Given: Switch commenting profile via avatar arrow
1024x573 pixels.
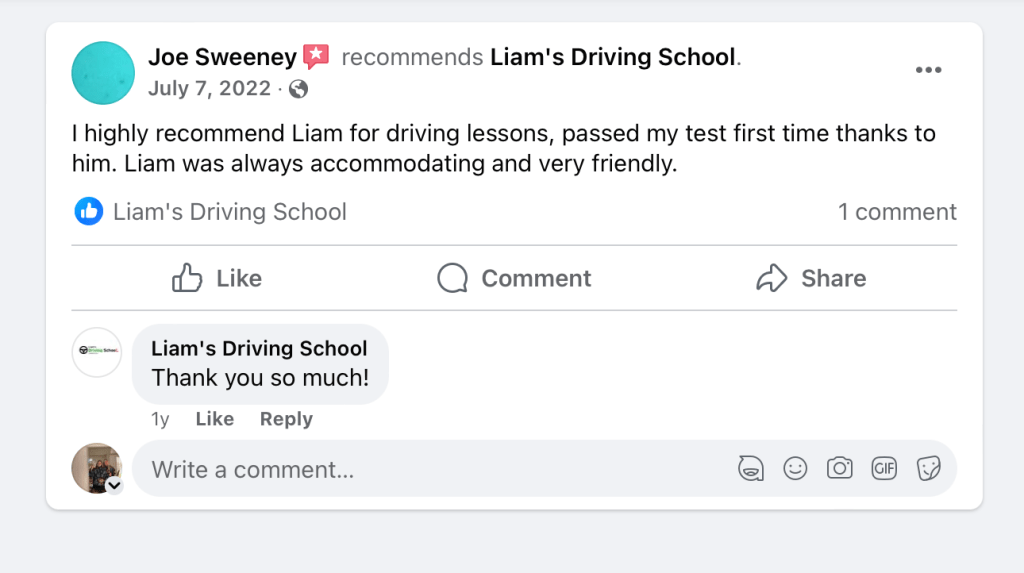Looking at the screenshot, I should (x=114, y=485).
